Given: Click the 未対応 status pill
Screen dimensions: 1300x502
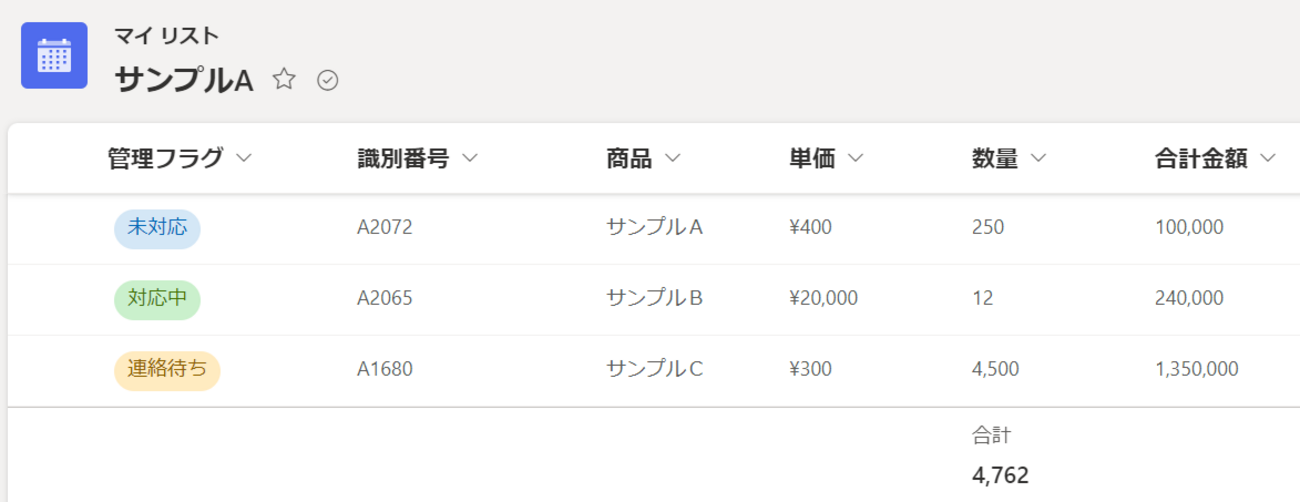Looking at the screenshot, I should pos(157,228).
